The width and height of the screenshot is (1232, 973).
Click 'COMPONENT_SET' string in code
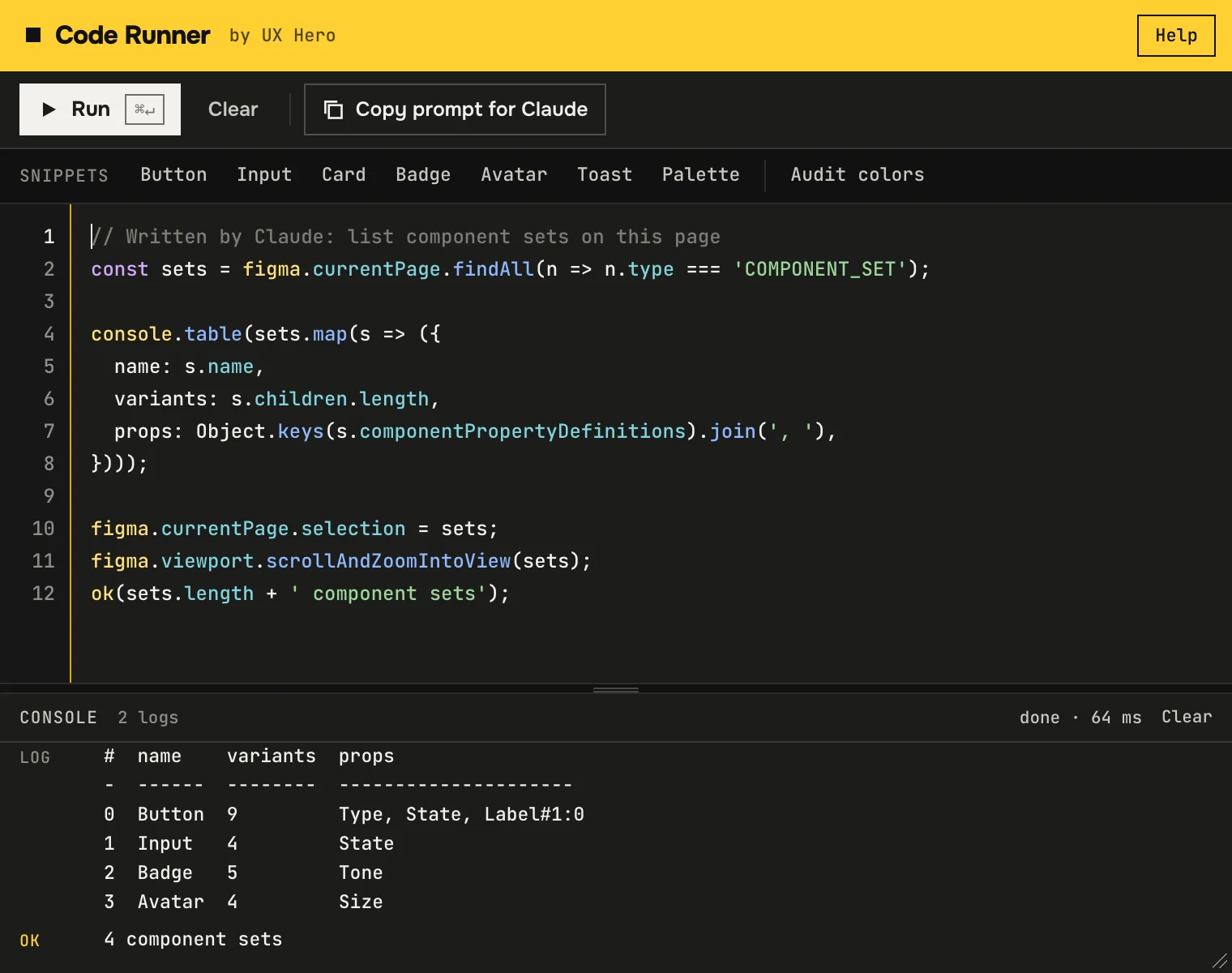pyautogui.click(x=819, y=269)
